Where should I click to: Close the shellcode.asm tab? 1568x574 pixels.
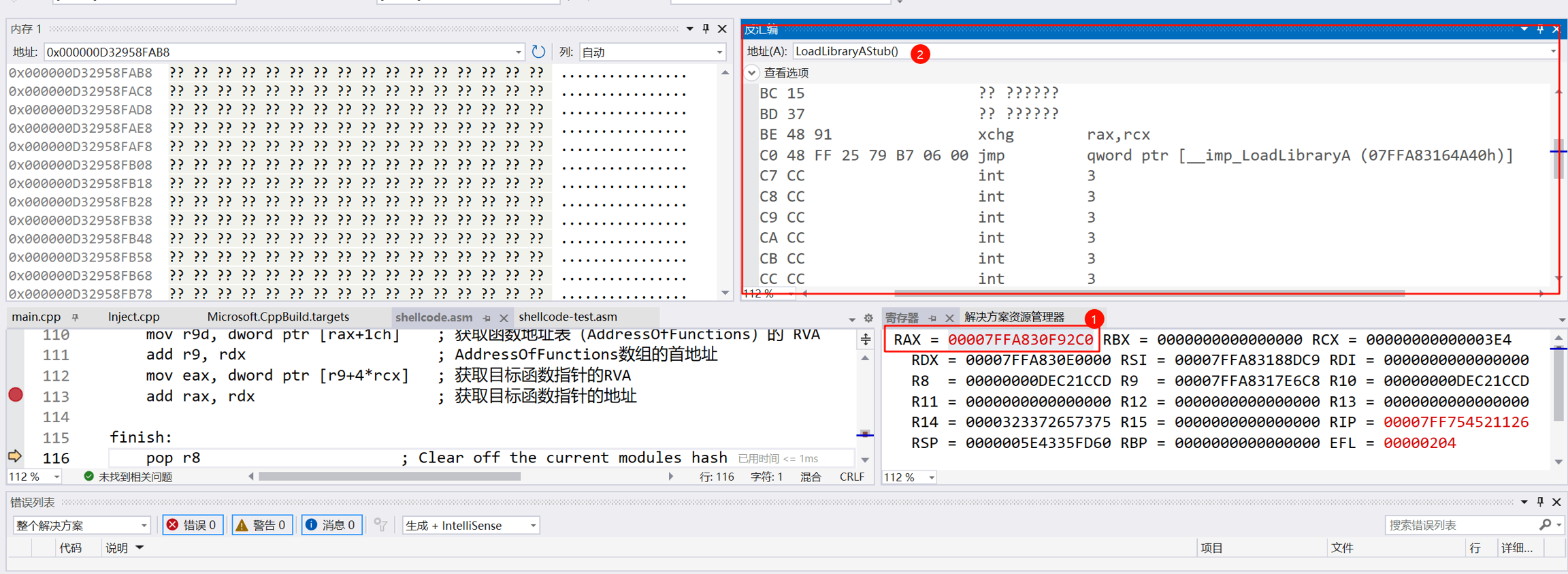click(504, 318)
